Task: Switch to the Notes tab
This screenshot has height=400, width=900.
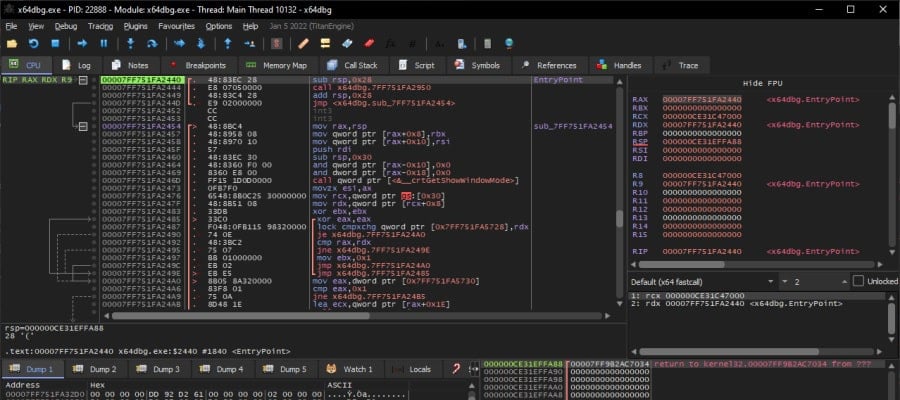Action: (x=131, y=65)
